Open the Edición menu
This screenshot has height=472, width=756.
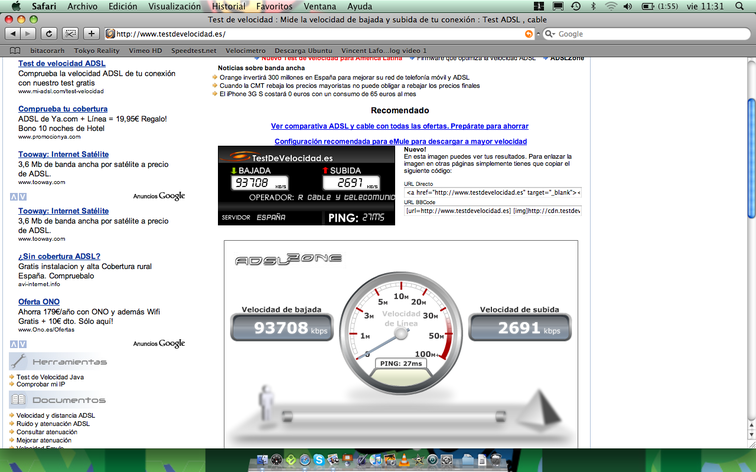[x=122, y=6]
